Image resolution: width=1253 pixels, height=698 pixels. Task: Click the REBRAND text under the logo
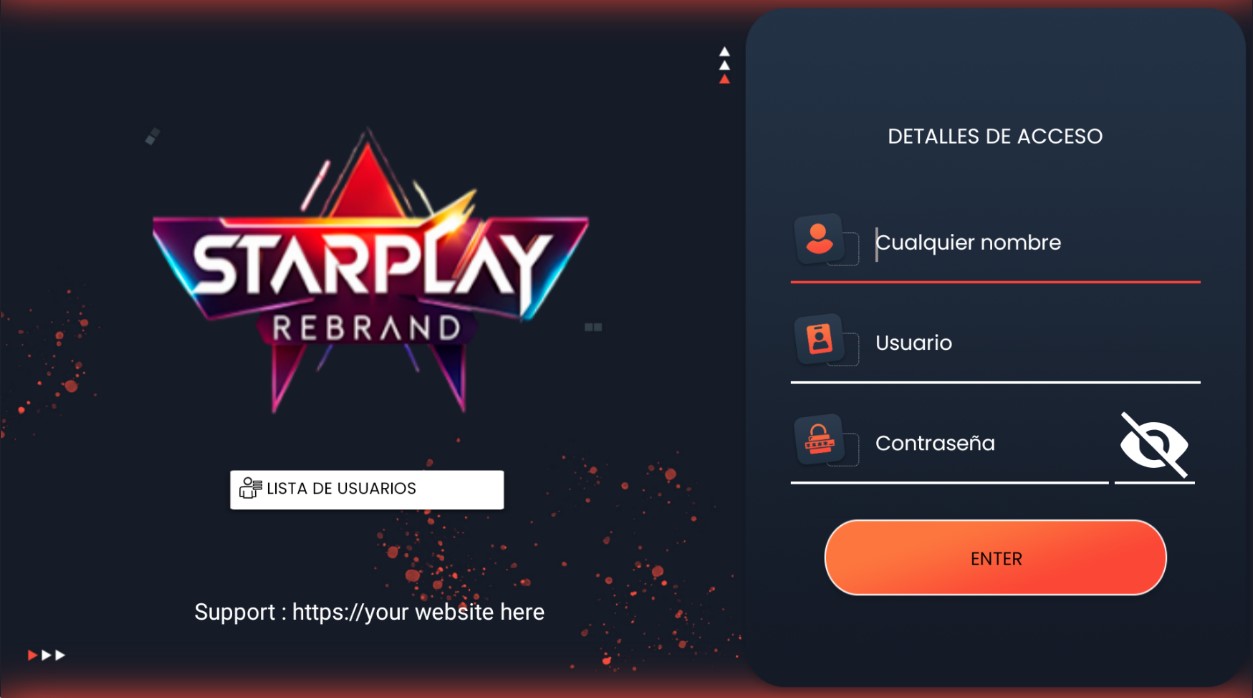pyautogui.click(x=366, y=327)
